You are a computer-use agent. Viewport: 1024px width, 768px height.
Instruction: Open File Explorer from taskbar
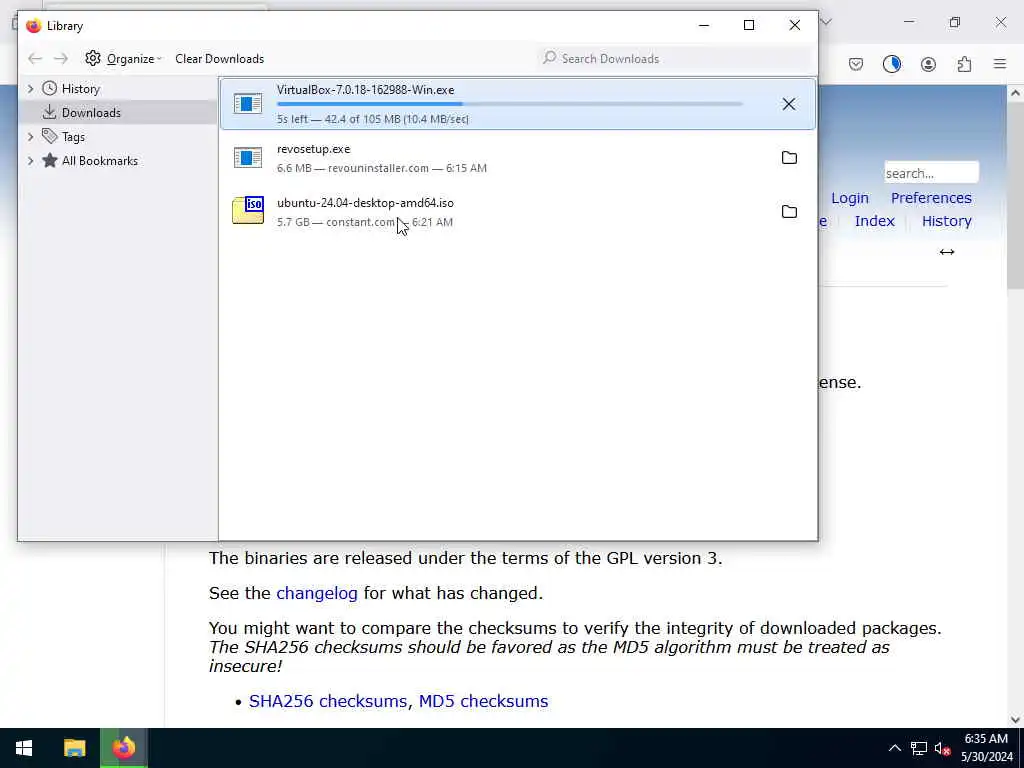click(74, 748)
